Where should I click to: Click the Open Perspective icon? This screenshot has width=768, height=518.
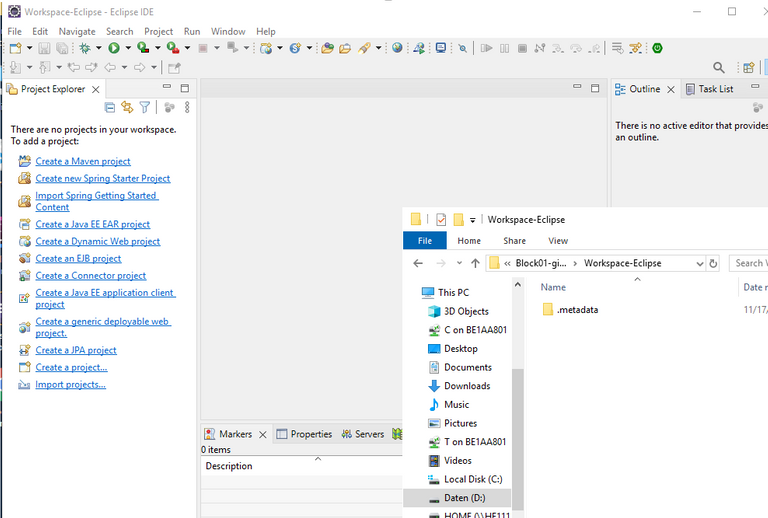click(x=748, y=68)
